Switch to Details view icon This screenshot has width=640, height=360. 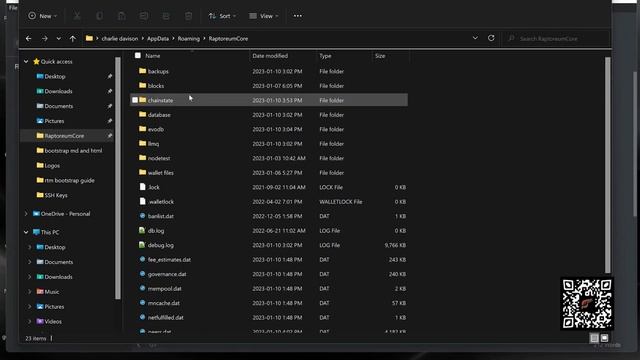pos(594,338)
